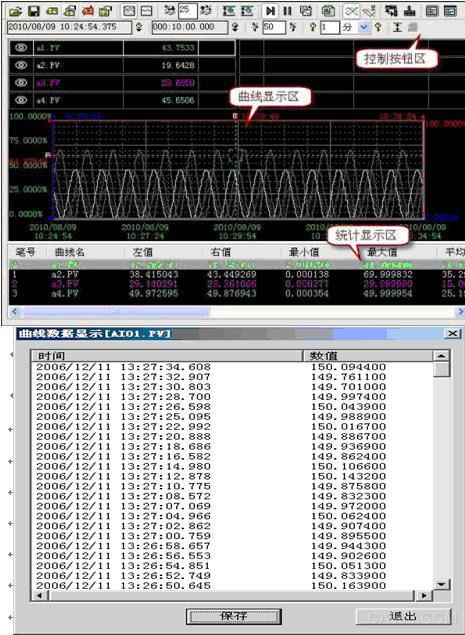Screen dimensions: 465x635
Task: Click the save floppy disk icon
Action: [x=34, y=11]
